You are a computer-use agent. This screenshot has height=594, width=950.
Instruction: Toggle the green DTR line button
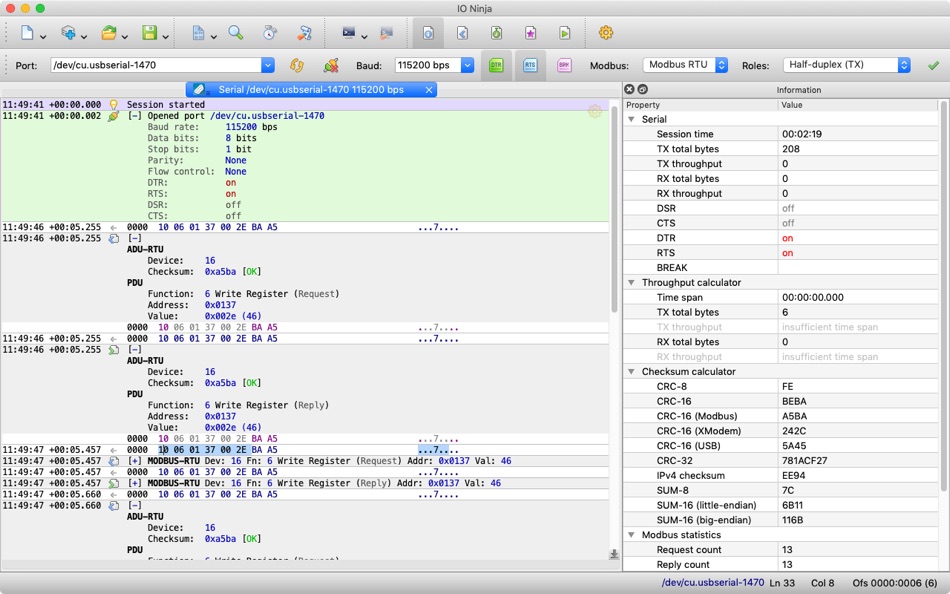tap(496, 65)
